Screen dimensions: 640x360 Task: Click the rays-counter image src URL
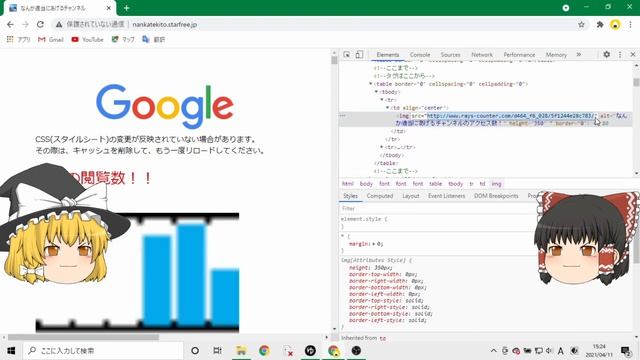click(511, 116)
